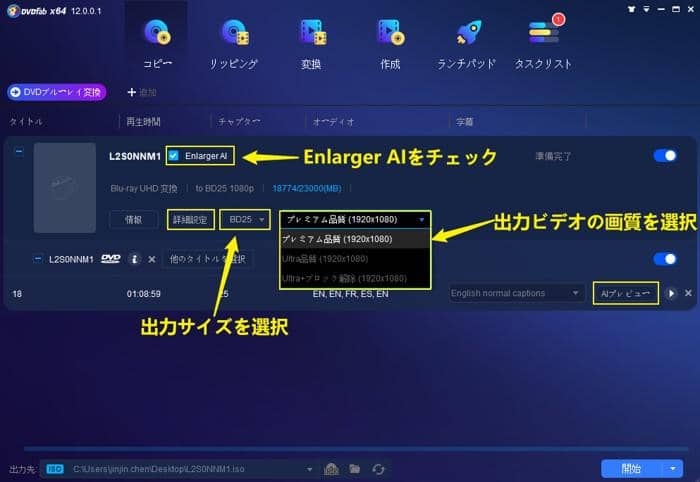
Task: Open the title bar dropdown menu icon
Action: coord(646,9)
